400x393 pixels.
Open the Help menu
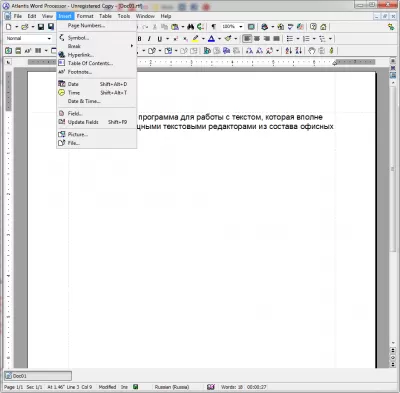click(166, 16)
